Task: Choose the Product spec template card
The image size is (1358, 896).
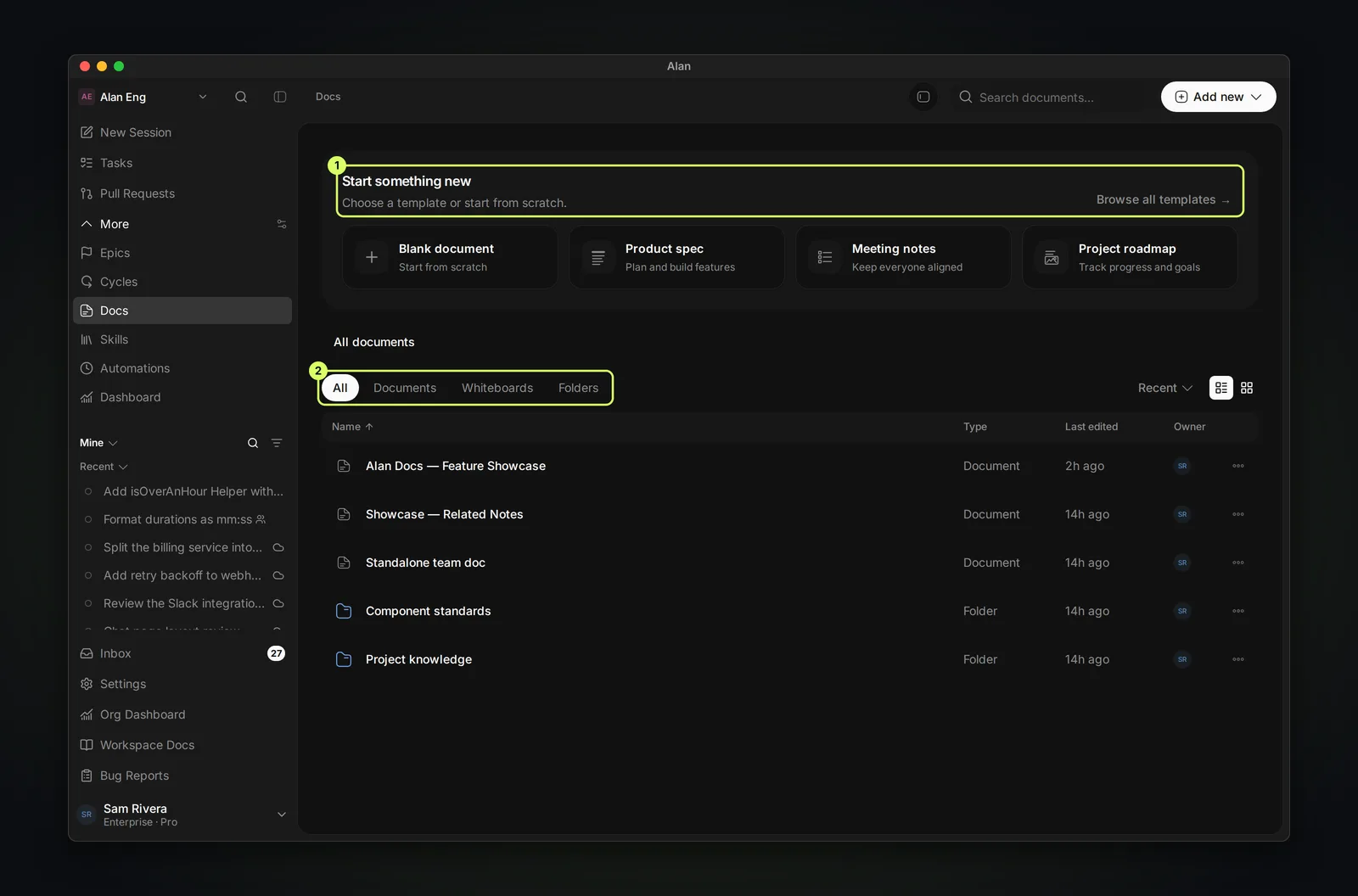Action: point(676,257)
